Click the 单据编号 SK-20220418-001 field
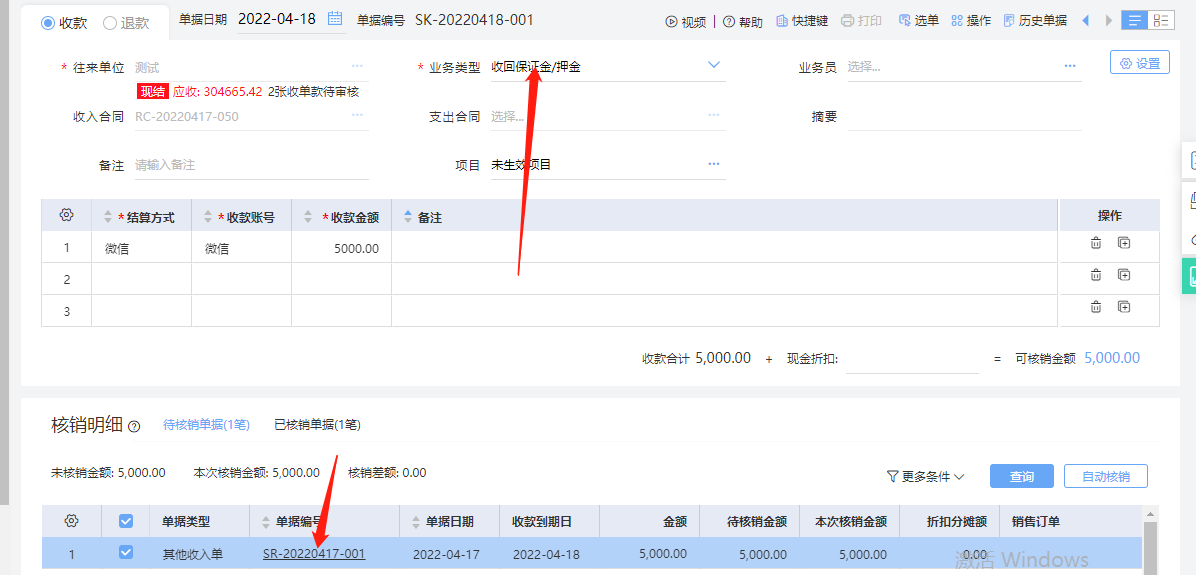This screenshot has height=575, width=1196. tap(474, 20)
